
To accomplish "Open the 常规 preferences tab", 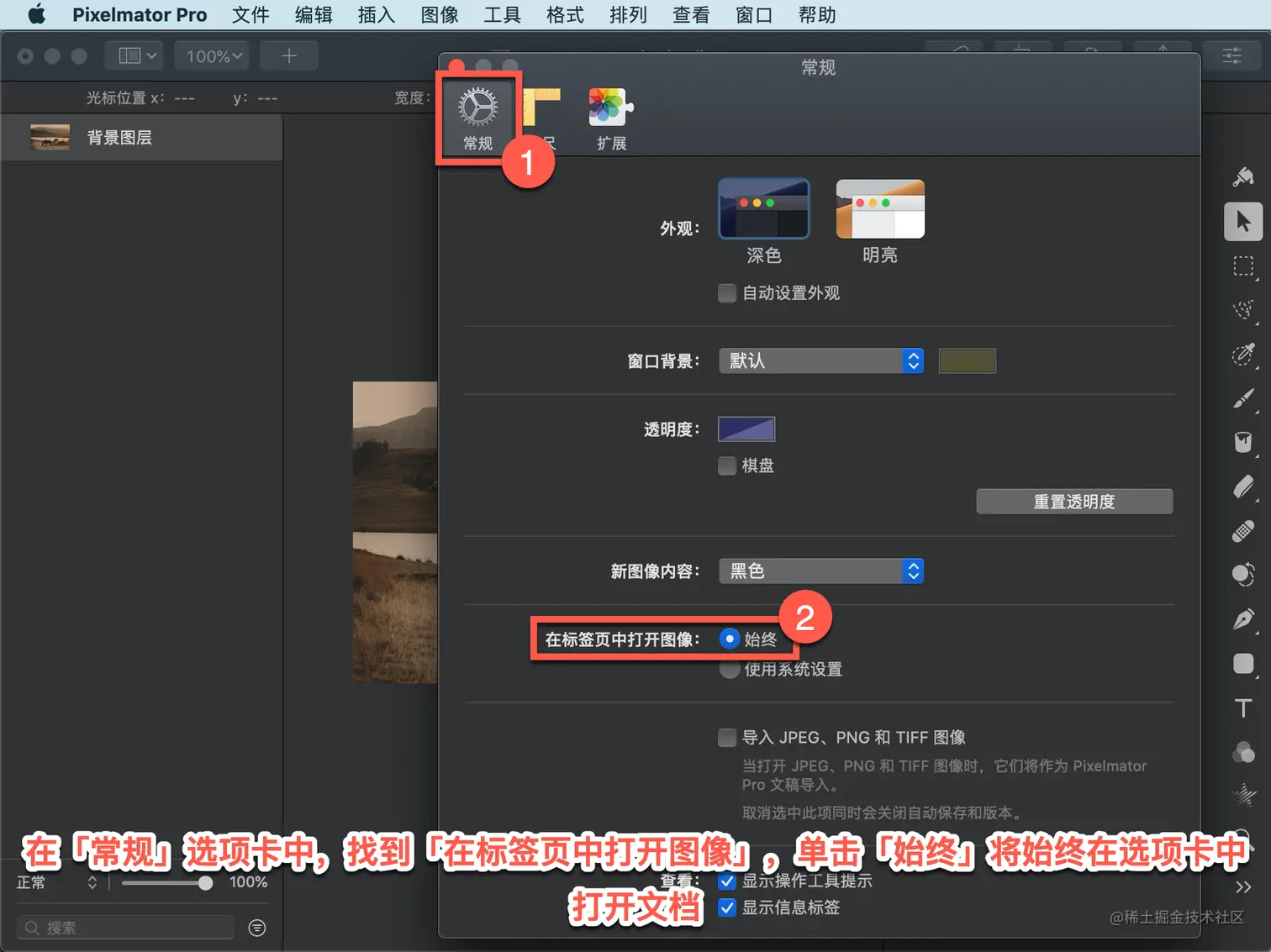I will click(478, 118).
